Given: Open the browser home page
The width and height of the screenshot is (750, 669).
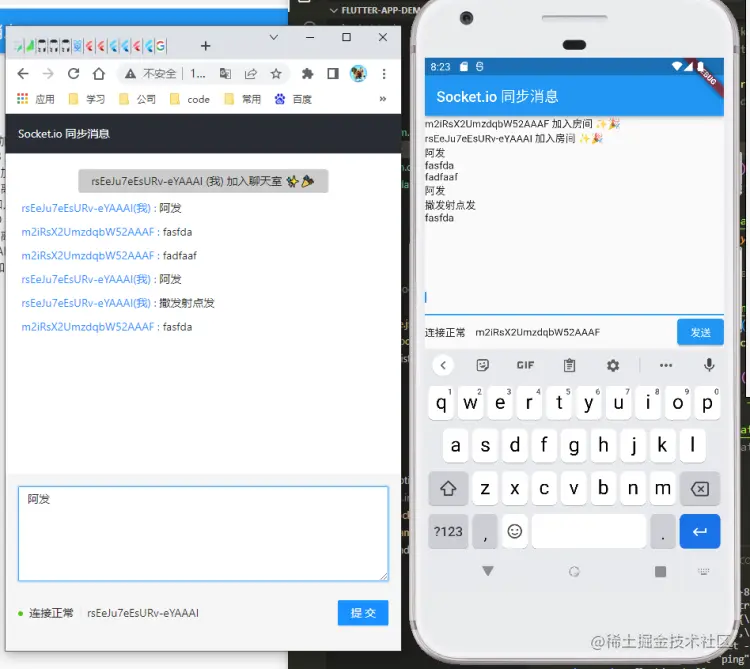Looking at the screenshot, I should pyautogui.click(x=99, y=74).
